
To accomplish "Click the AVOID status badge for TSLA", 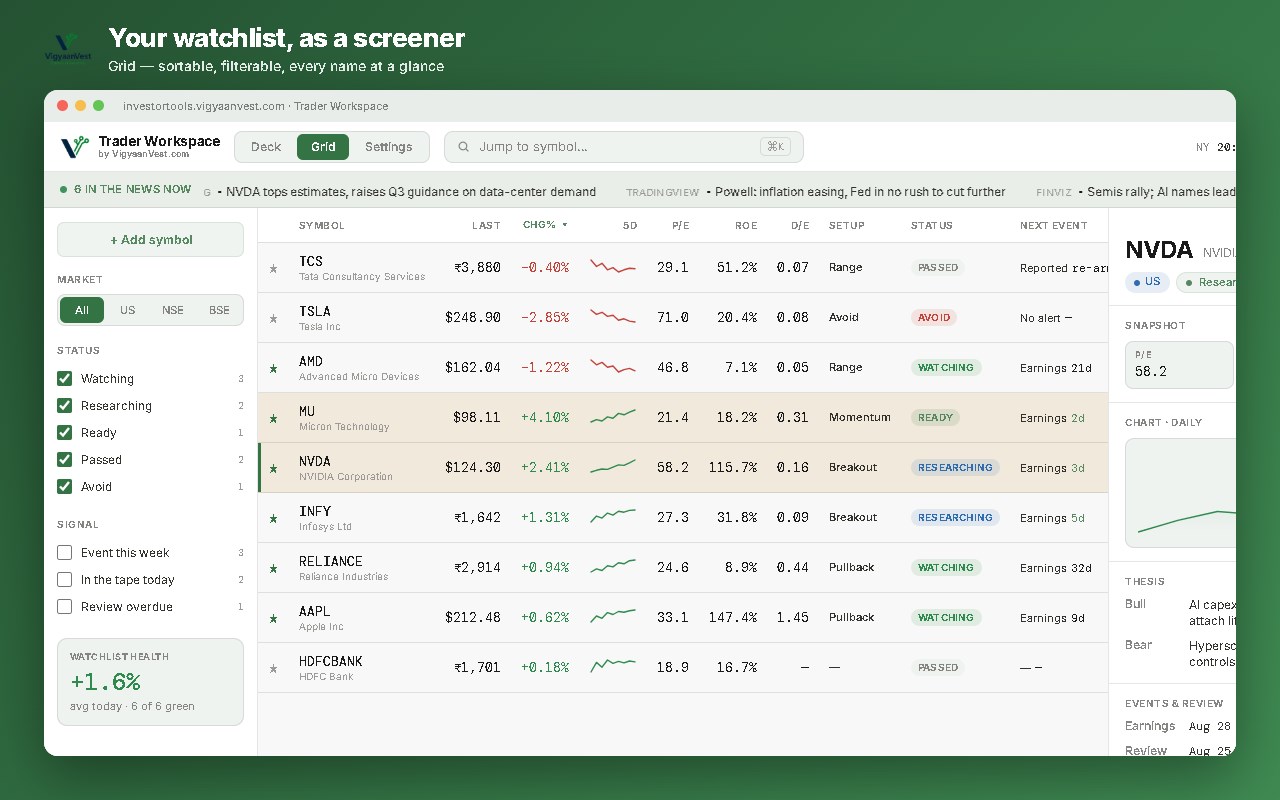I will [934, 318].
